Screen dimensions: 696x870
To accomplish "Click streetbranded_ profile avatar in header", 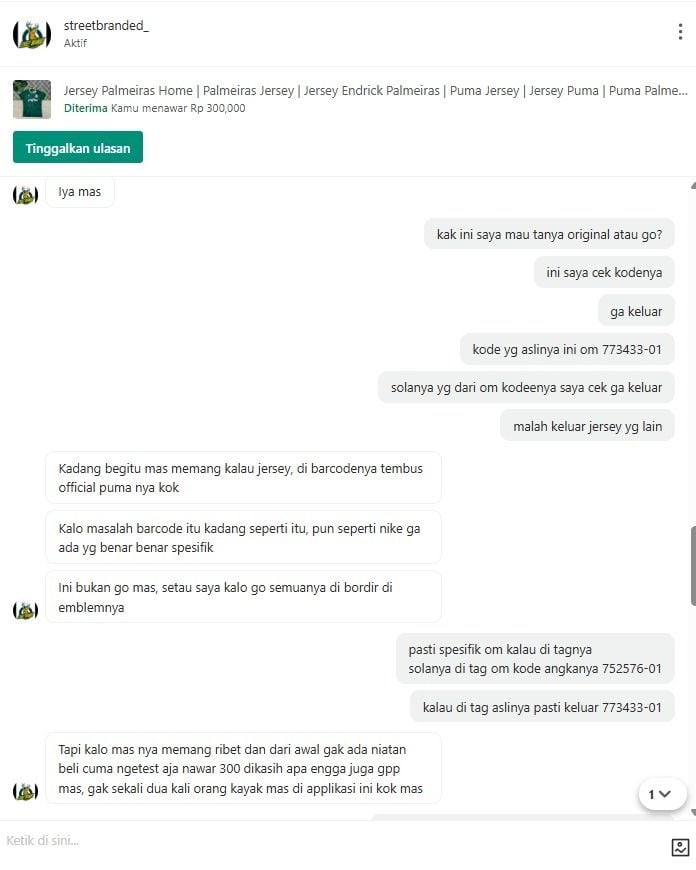I will (x=32, y=34).
